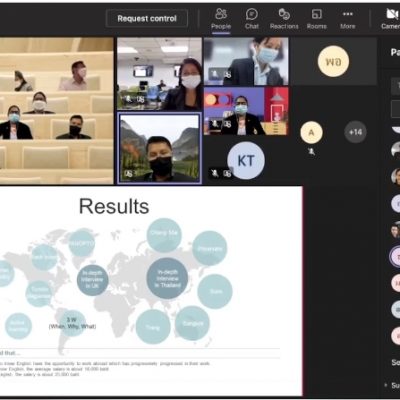Open breakout Rooms
The height and width of the screenshot is (400, 400).
(x=316, y=19)
